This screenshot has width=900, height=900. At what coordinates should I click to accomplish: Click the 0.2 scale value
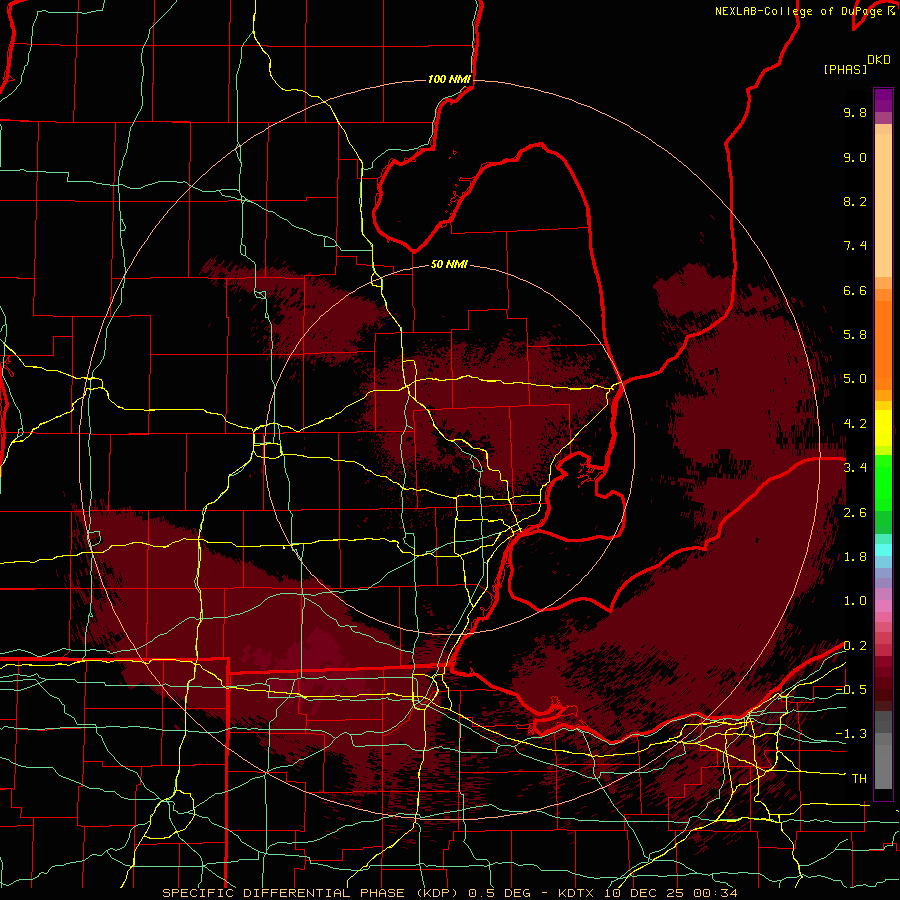point(855,646)
